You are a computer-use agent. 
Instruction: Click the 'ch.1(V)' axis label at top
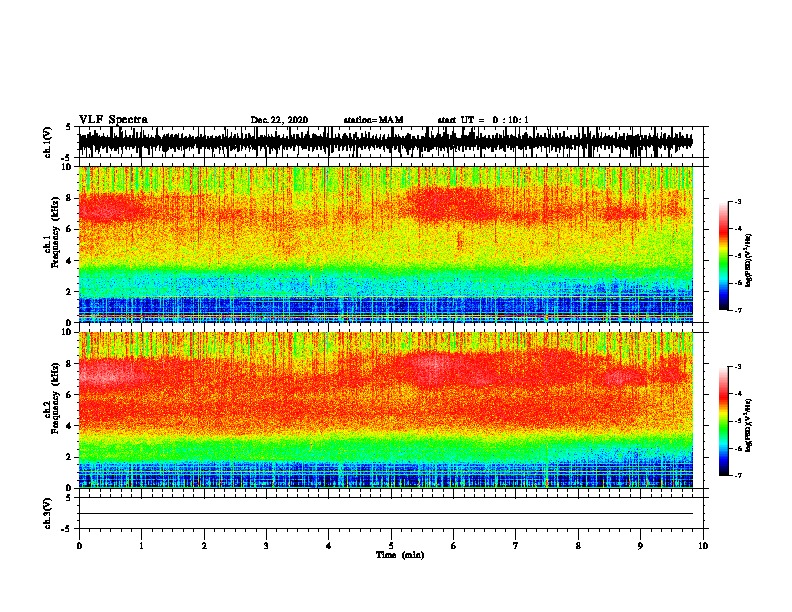(x=47, y=142)
